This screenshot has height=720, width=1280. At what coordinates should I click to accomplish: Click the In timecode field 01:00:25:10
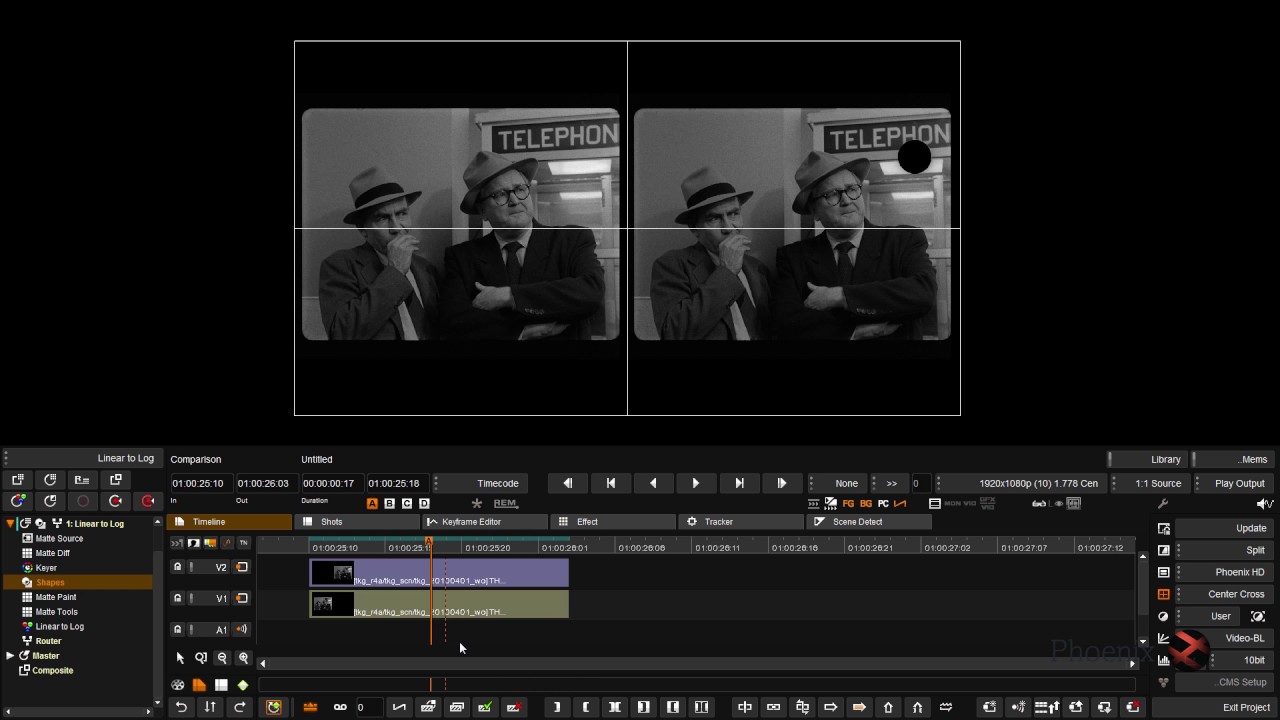[x=201, y=483]
